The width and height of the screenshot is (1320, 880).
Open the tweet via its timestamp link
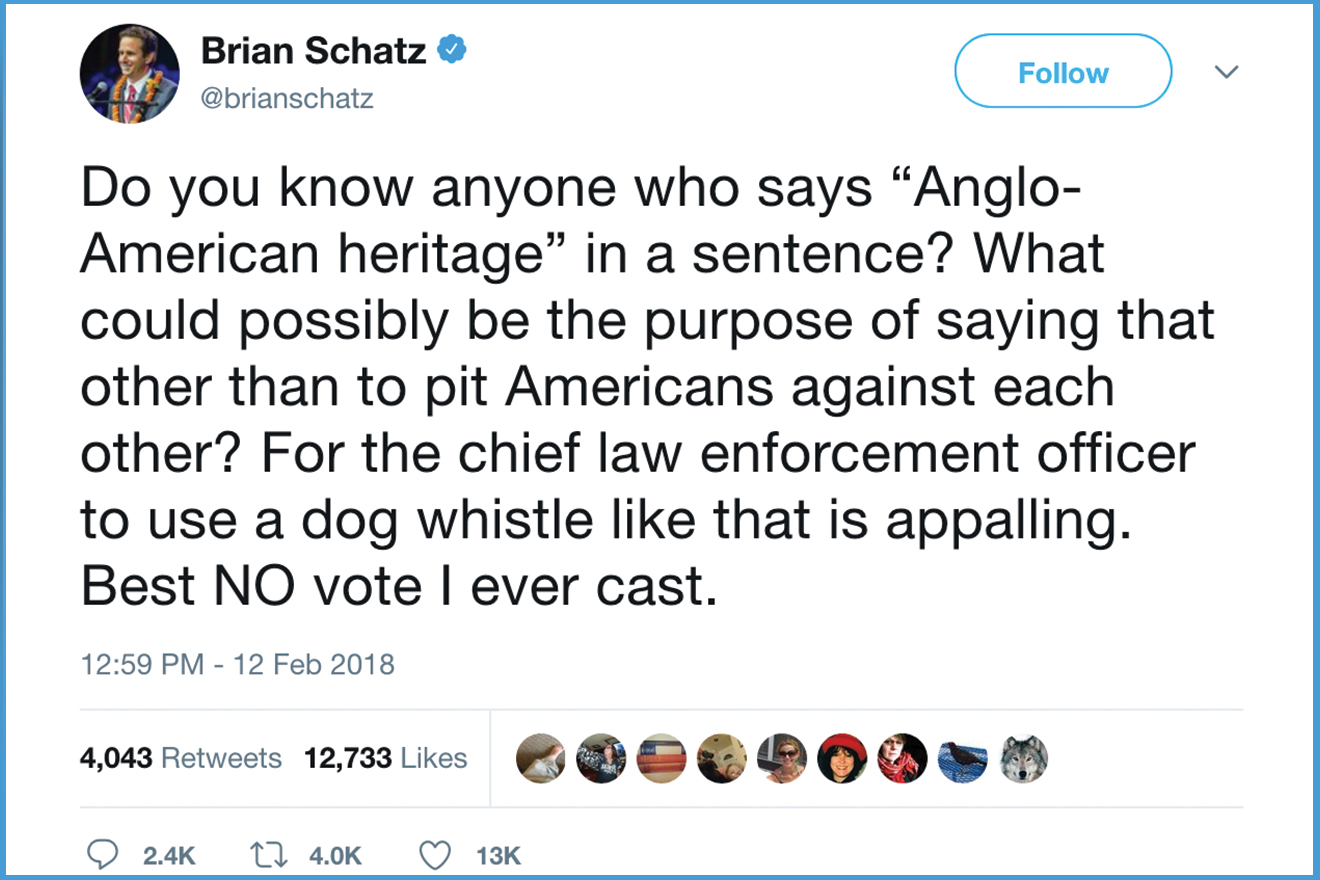pos(237,664)
